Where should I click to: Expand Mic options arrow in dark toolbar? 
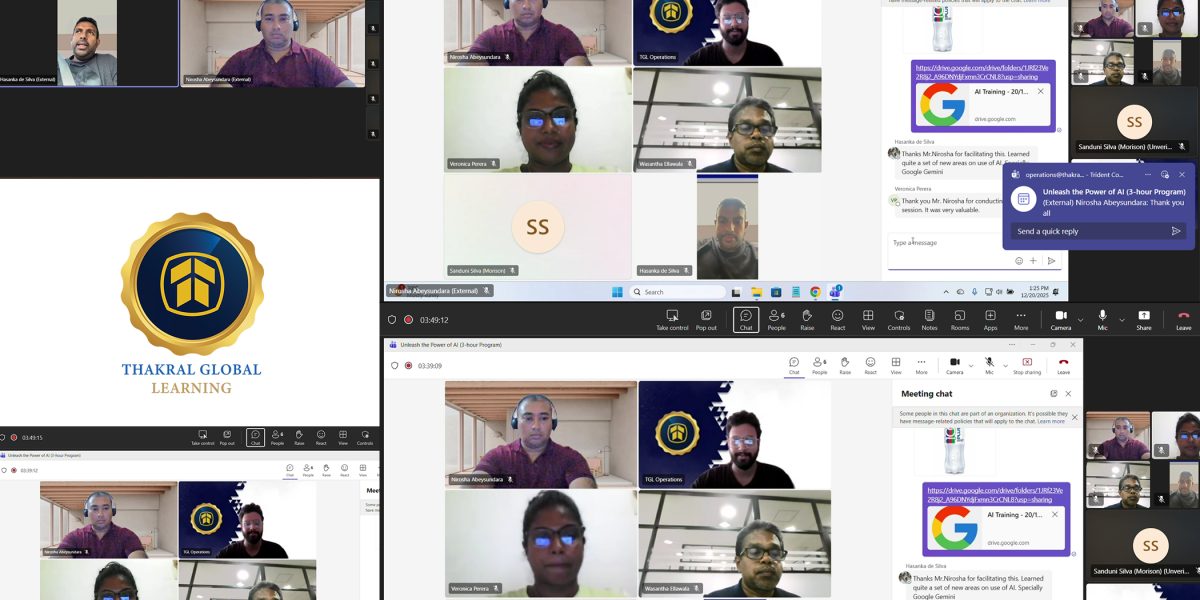tap(1121, 319)
